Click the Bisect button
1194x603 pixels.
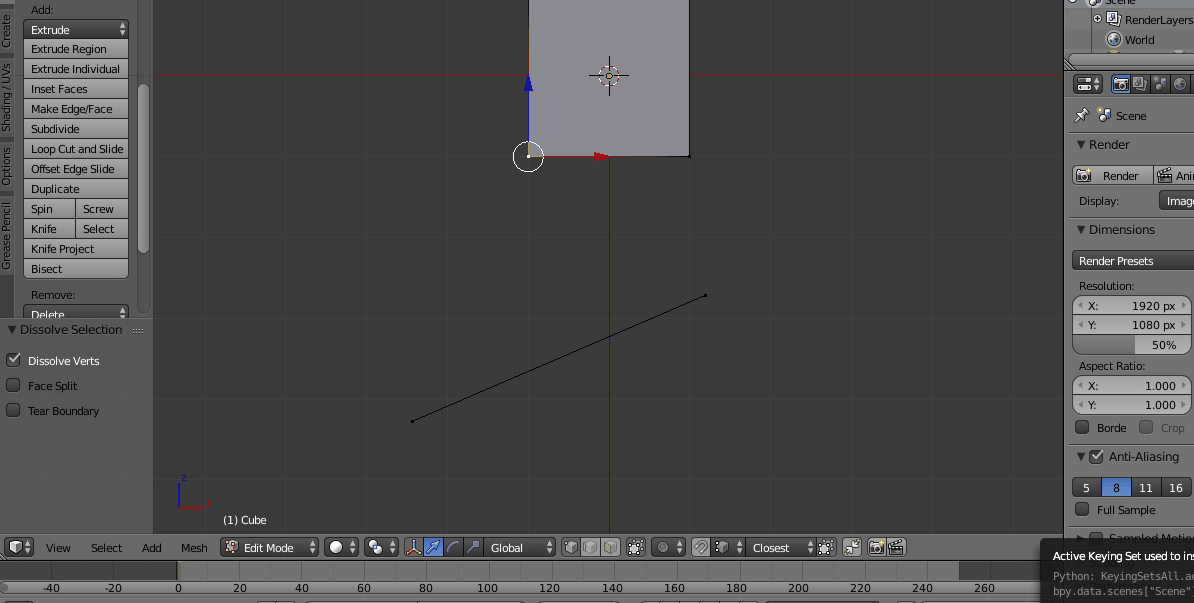76,268
